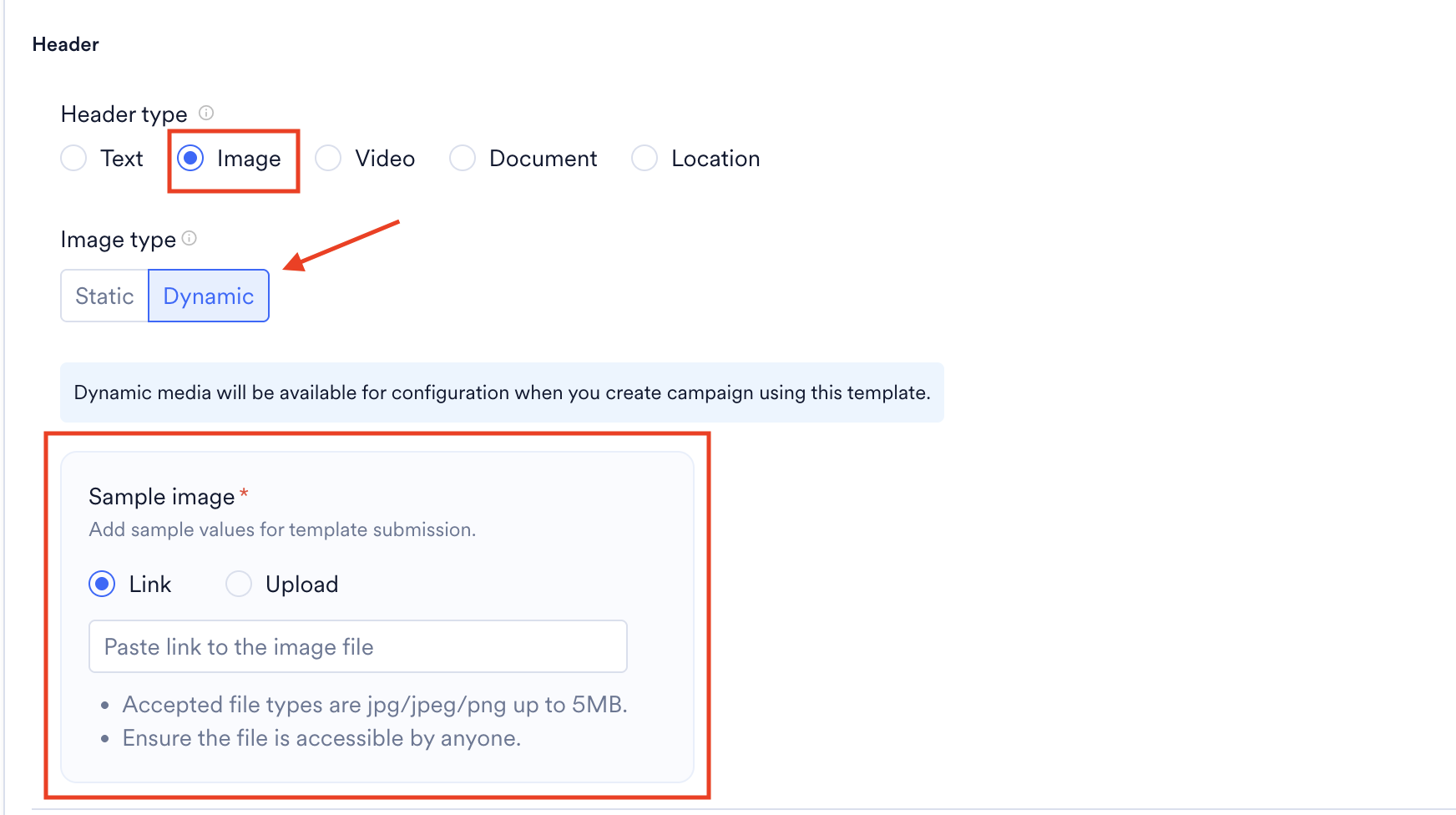Select the Image header type radio button

[190, 158]
